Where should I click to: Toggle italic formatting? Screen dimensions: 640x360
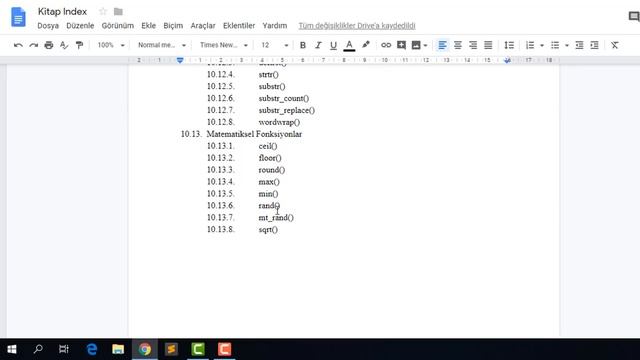tap(318, 45)
